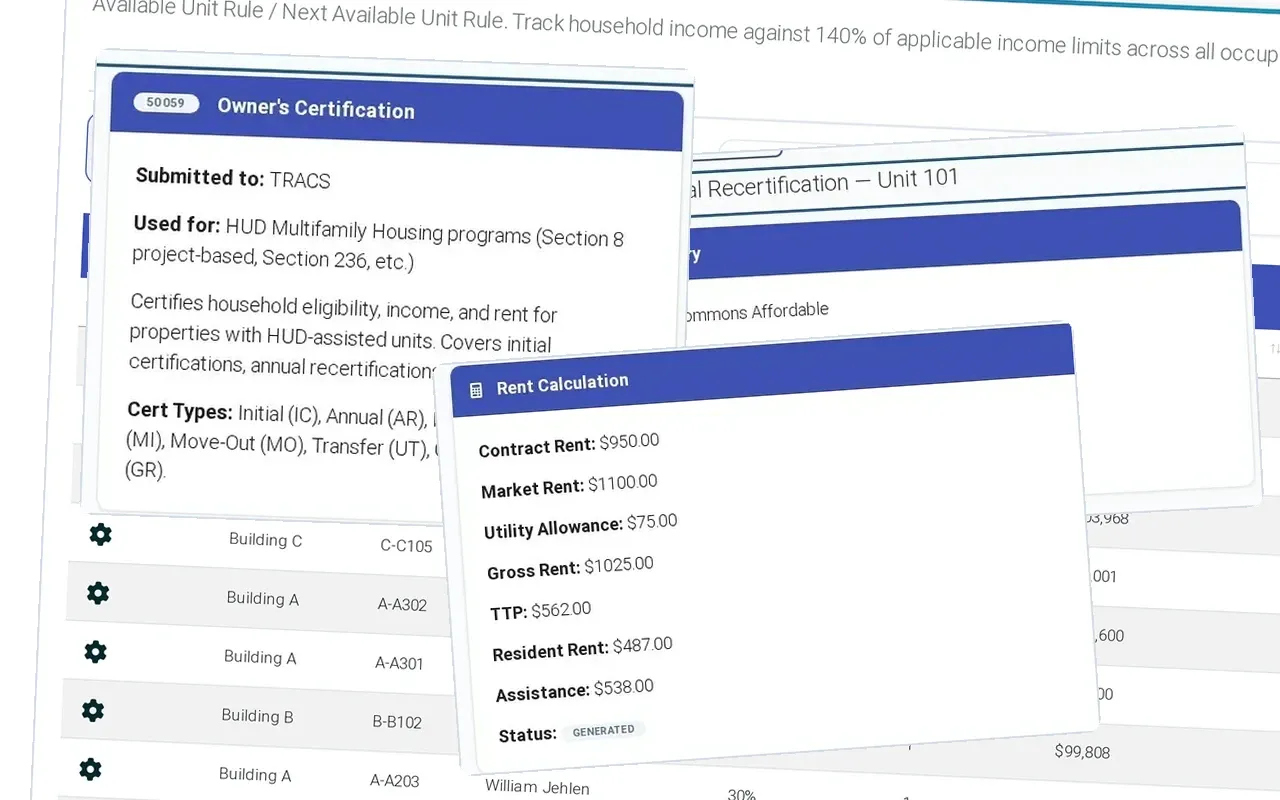Select the Rent Calculation panel heading

[563, 384]
